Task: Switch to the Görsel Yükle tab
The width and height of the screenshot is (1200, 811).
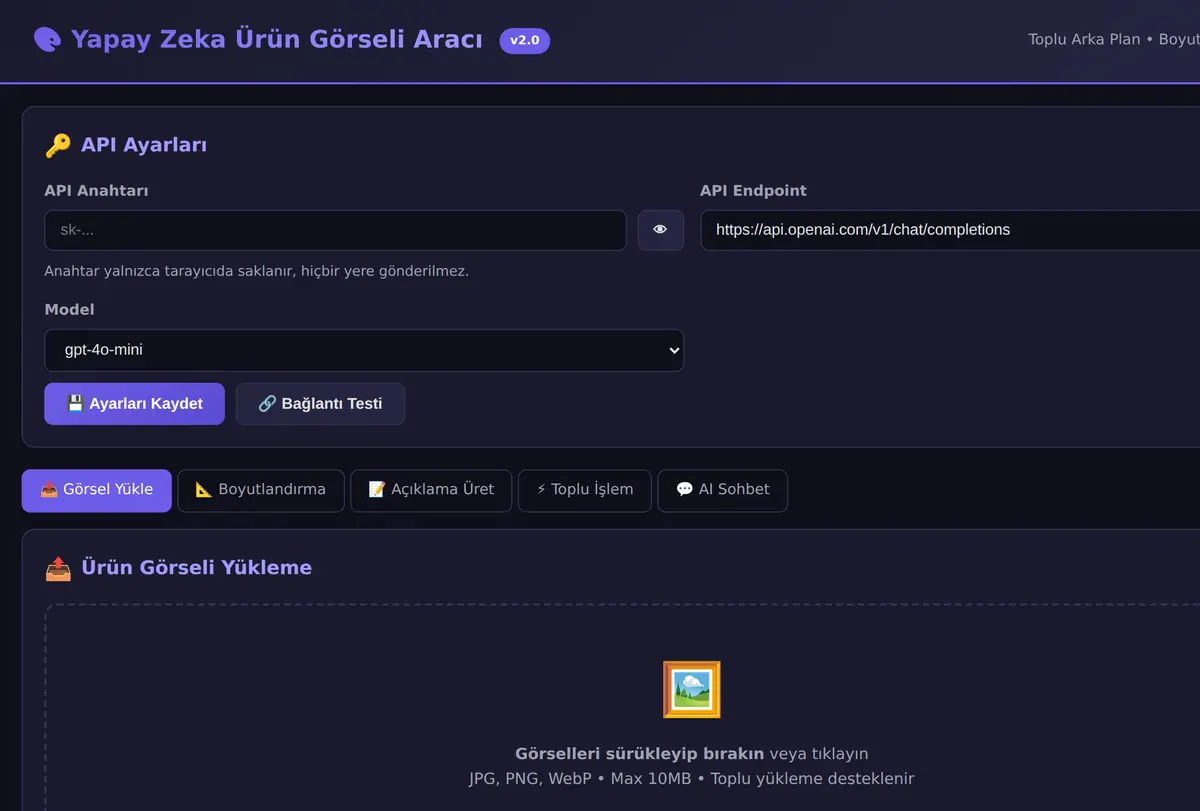Action: (x=97, y=490)
